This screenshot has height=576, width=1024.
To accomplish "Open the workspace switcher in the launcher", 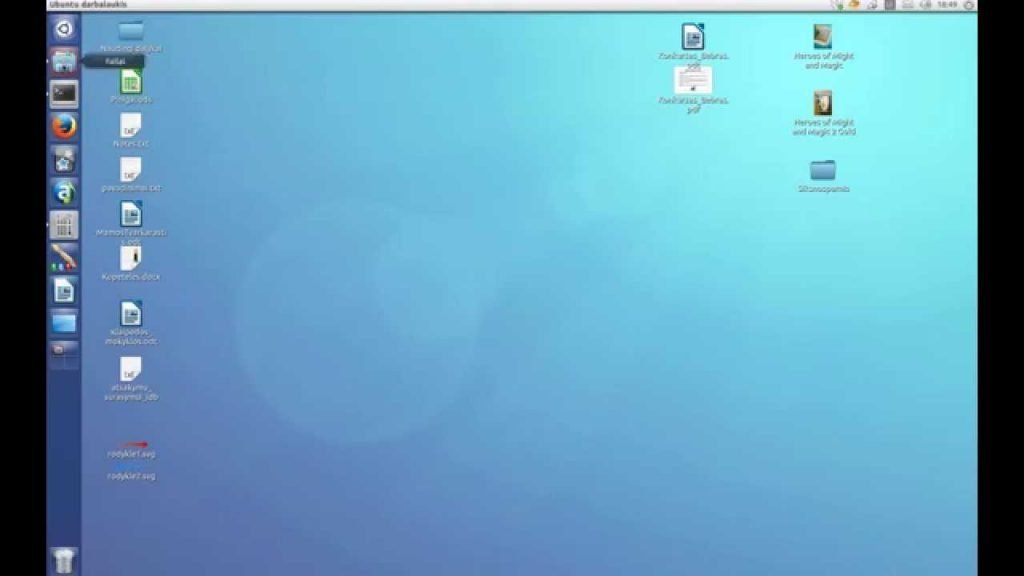I will [63, 355].
